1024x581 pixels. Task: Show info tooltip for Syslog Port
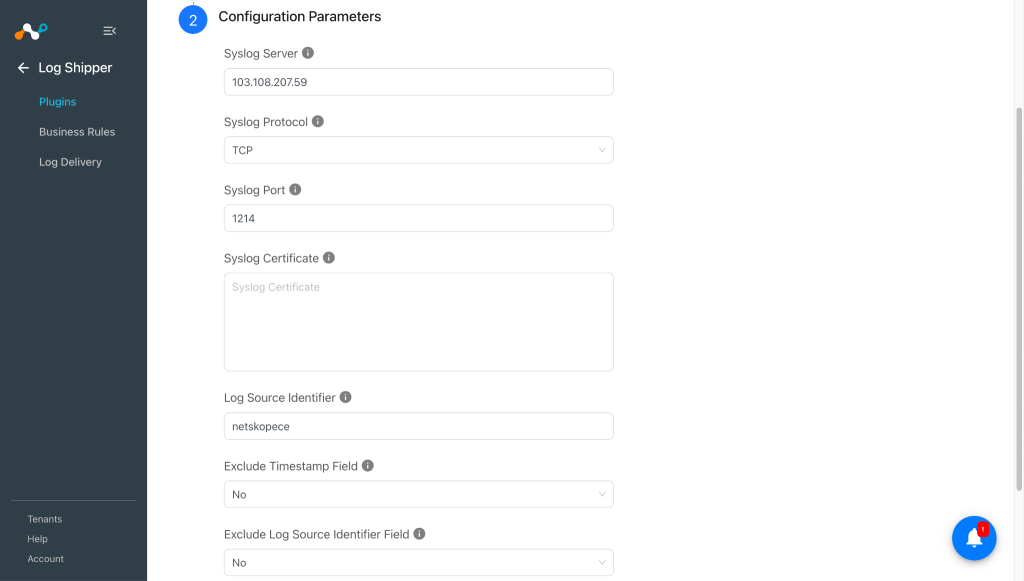[295, 189]
